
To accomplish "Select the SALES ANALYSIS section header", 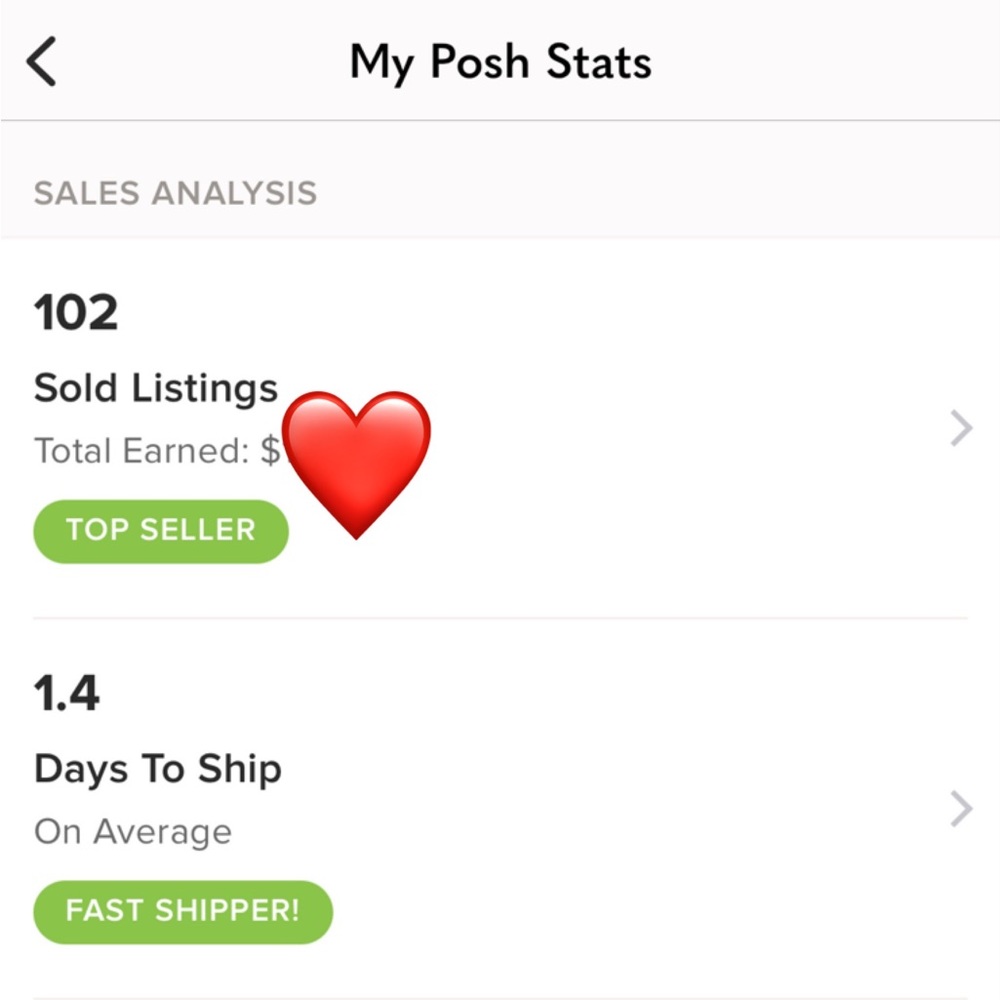I will pos(175,192).
